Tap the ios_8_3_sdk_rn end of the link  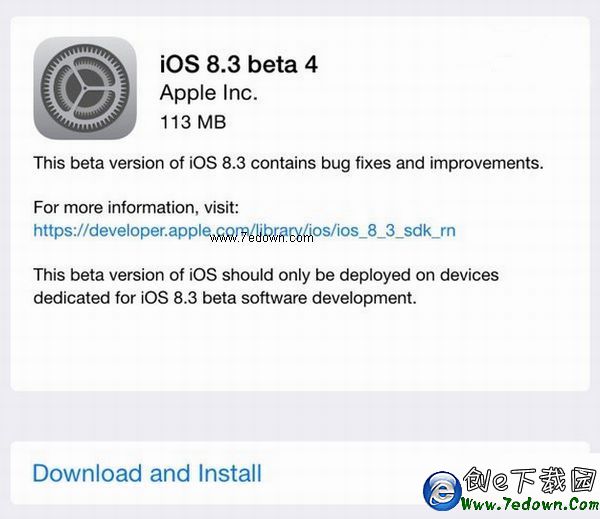click(x=396, y=230)
